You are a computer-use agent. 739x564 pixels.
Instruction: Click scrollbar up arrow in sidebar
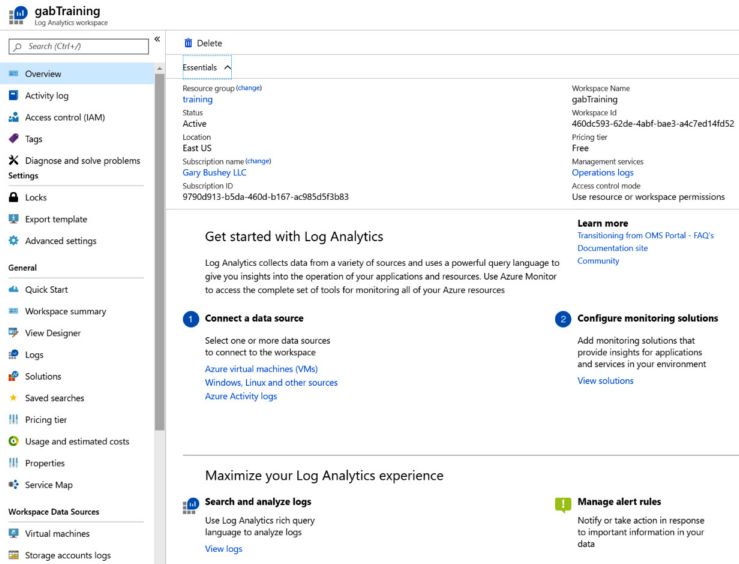159,69
